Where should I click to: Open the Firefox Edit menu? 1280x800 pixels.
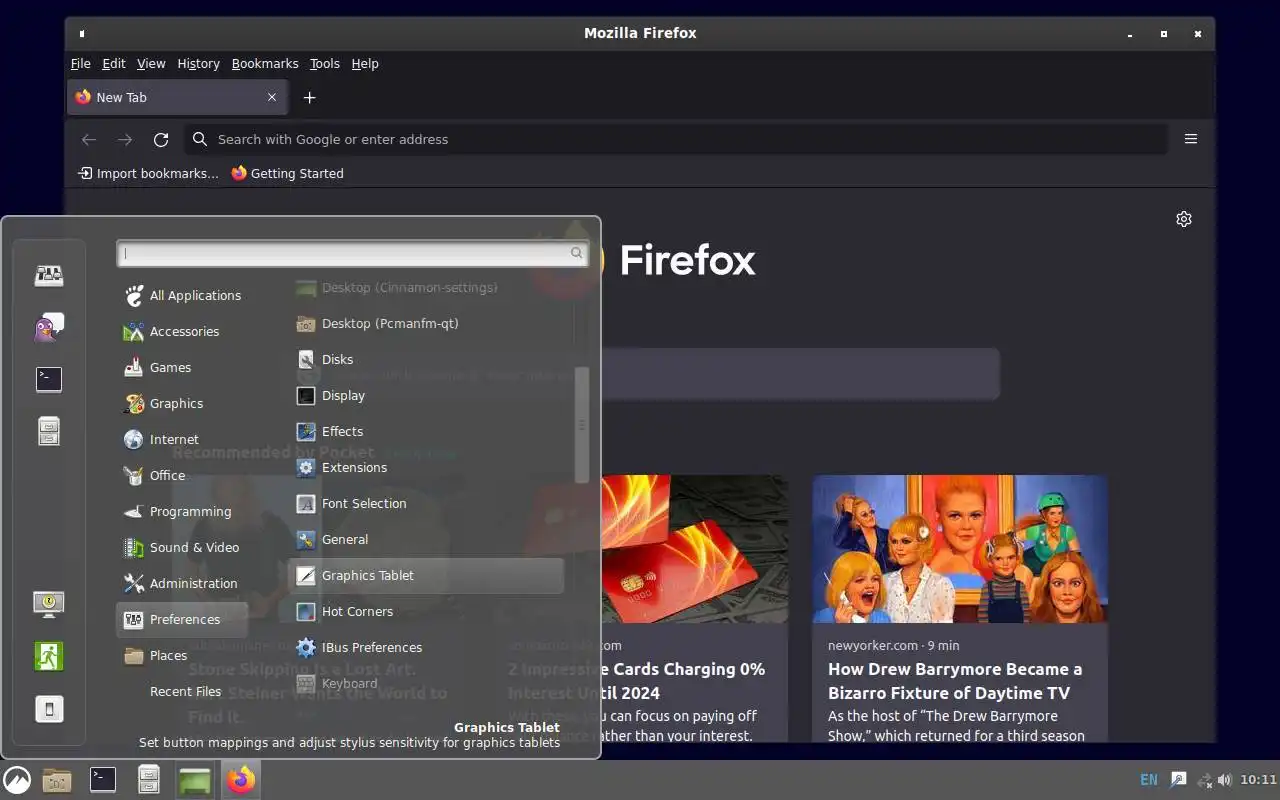pyautogui.click(x=114, y=63)
